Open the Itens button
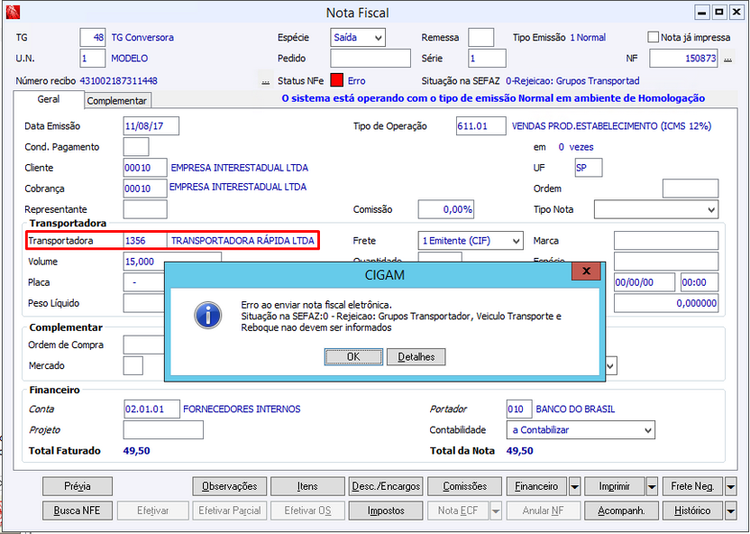The height and width of the screenshot is (534, 750). 308,487
